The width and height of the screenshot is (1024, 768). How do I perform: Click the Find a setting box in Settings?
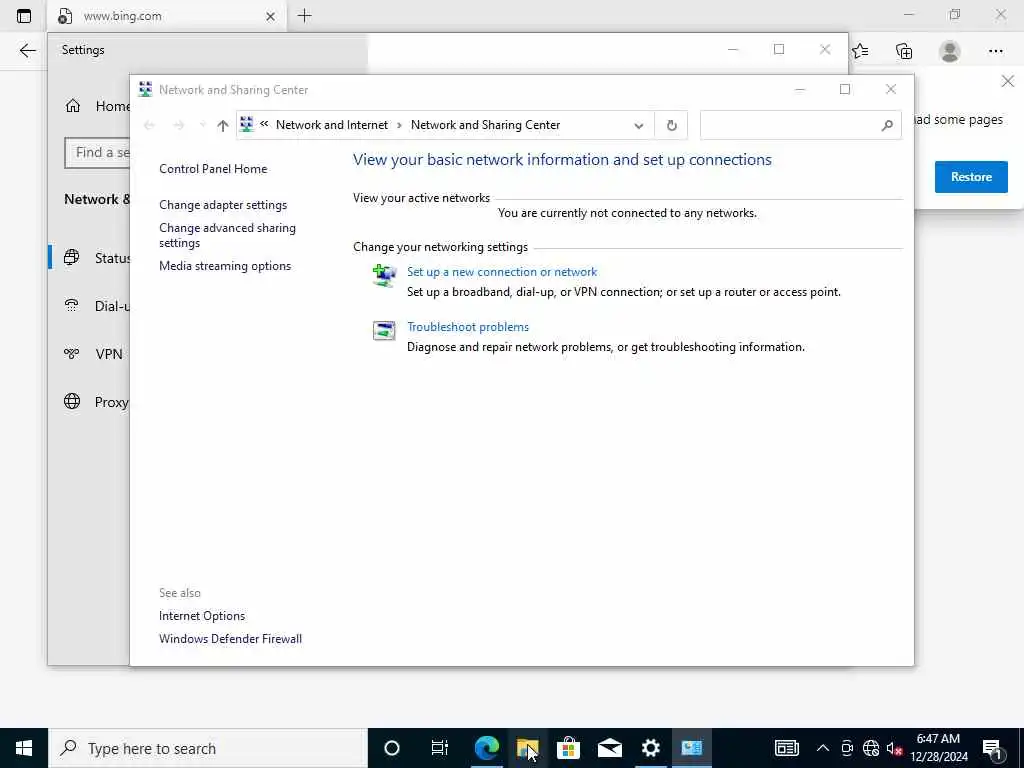97,153
